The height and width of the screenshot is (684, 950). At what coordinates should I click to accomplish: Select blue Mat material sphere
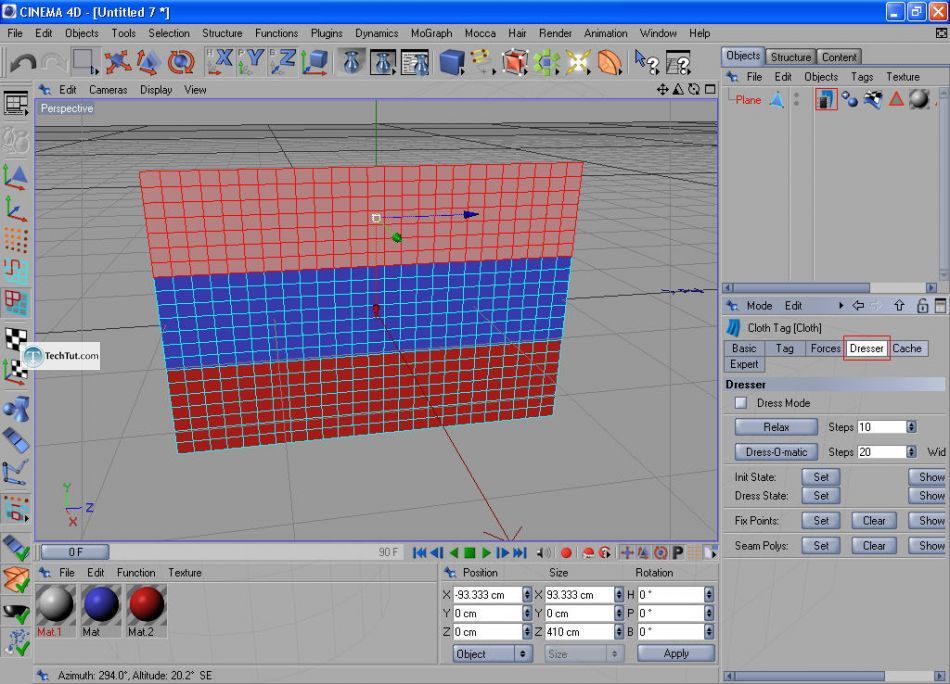coord(101,605)
